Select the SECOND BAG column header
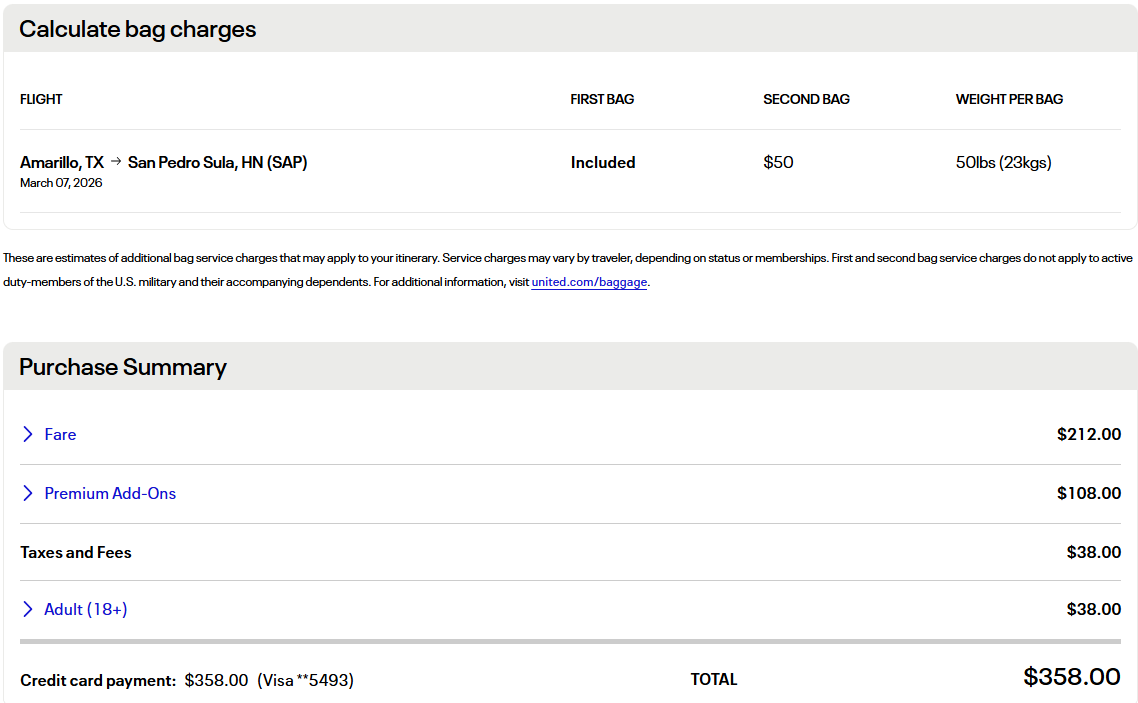 pos(806,99)
